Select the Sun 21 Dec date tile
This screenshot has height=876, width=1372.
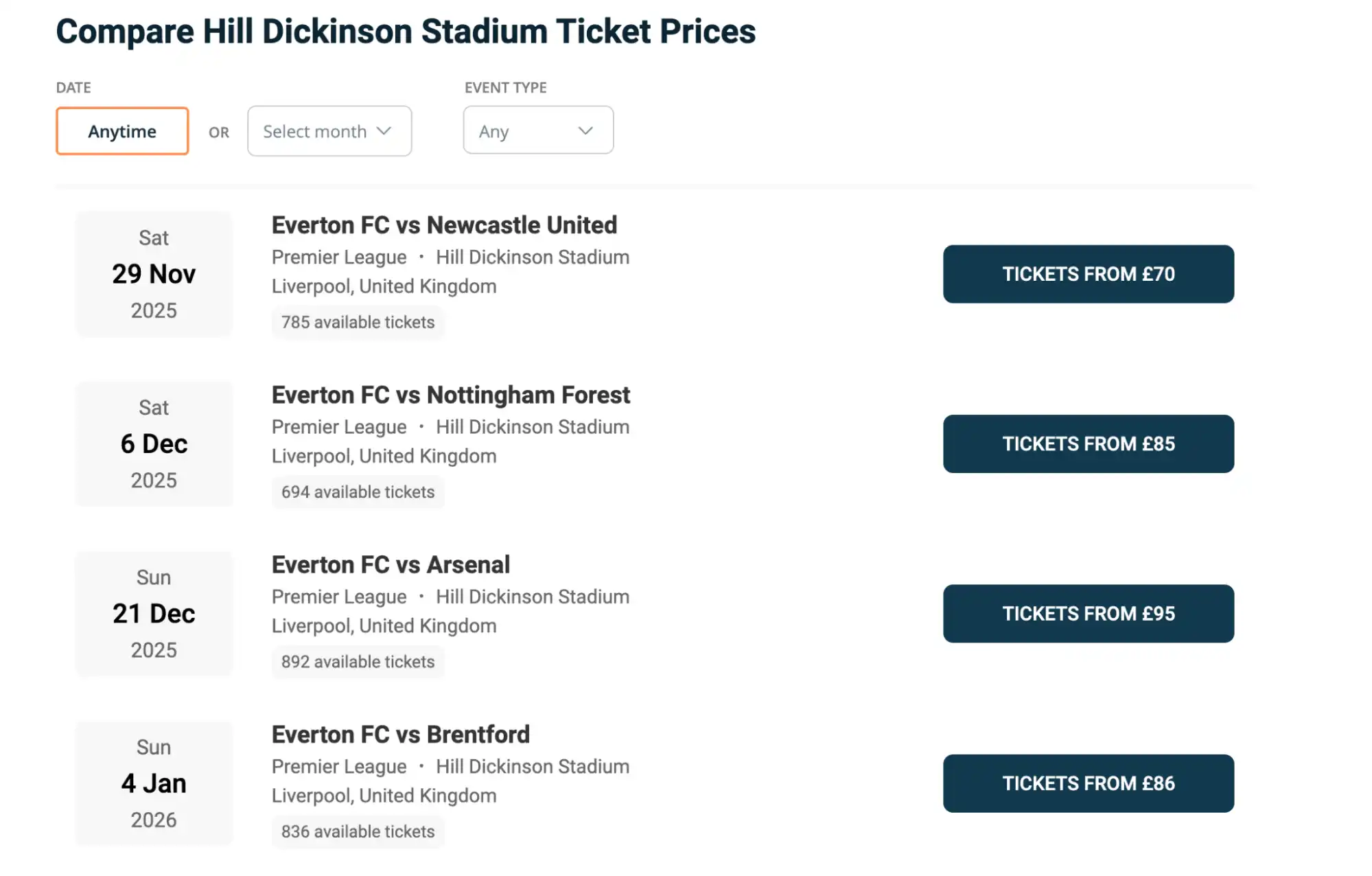click(153, 613)
